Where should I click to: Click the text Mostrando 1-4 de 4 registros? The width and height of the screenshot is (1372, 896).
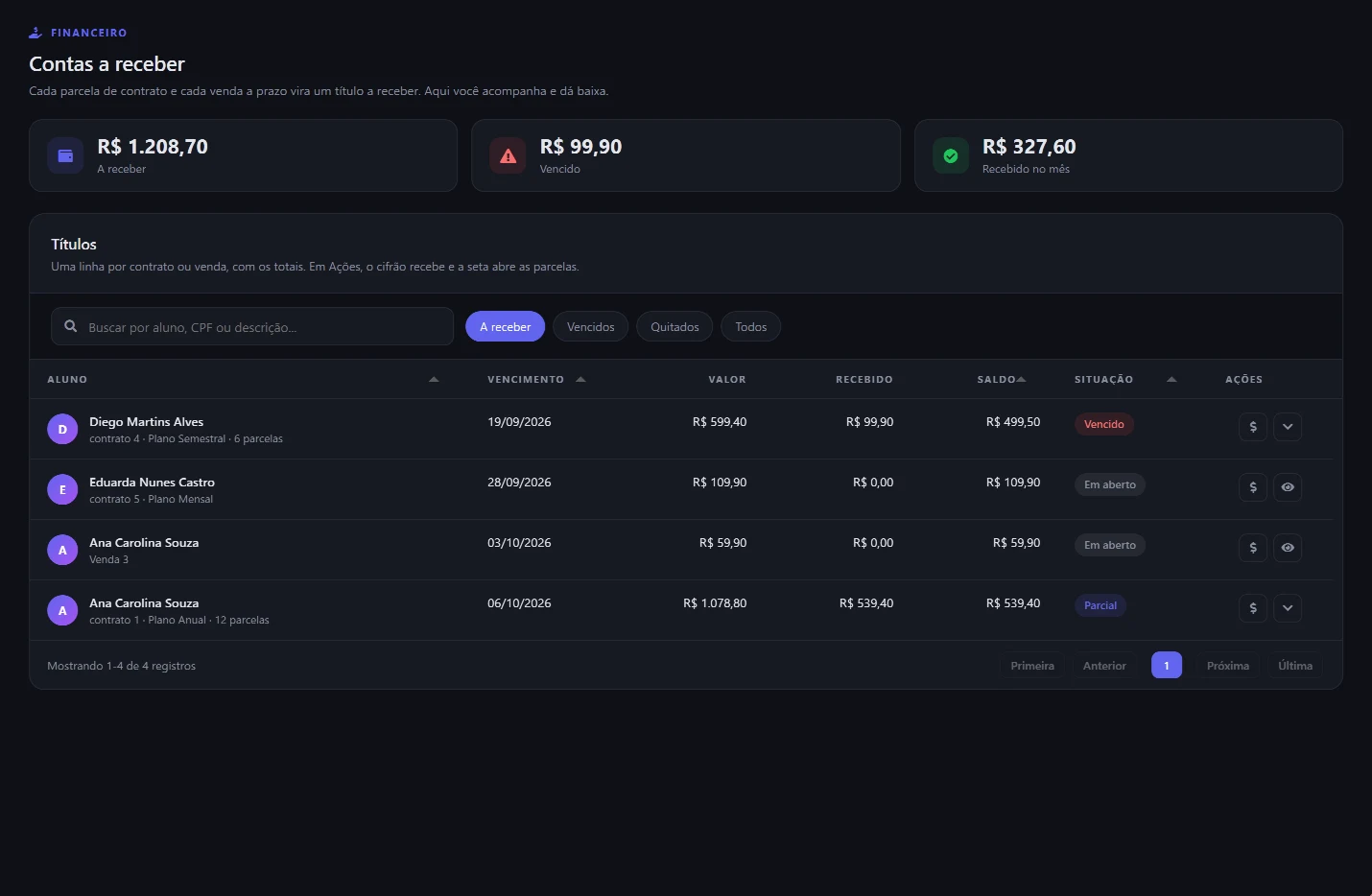[x=121, y=666]
